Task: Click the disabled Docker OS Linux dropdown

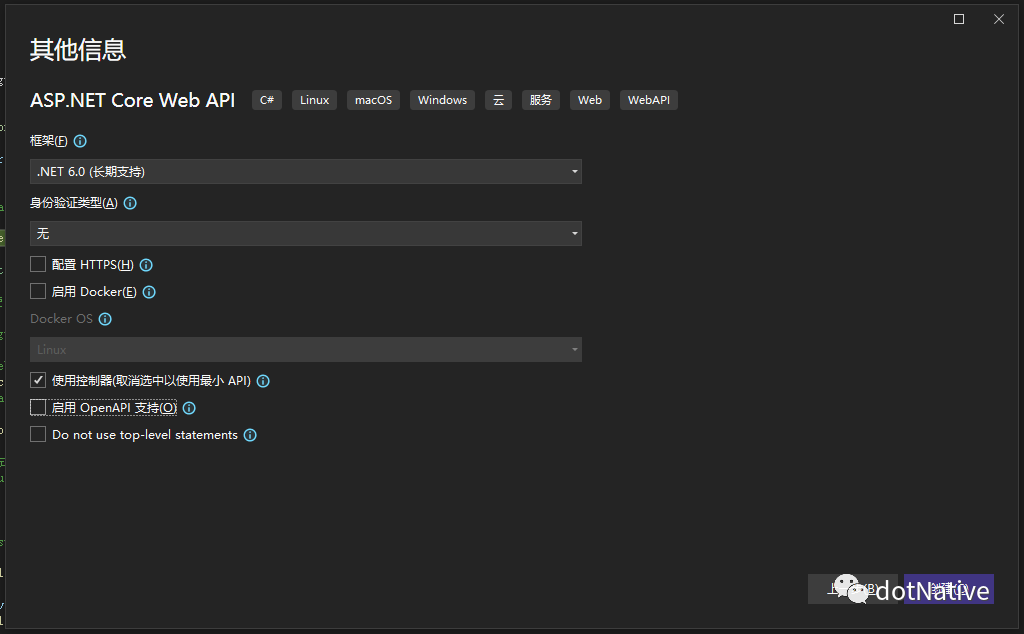Action: click(306, 349)
